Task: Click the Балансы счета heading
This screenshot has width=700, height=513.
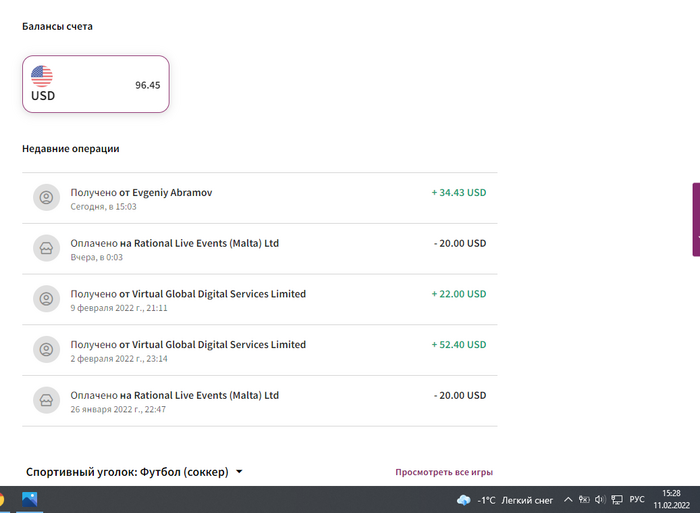Action: point(58,26)
